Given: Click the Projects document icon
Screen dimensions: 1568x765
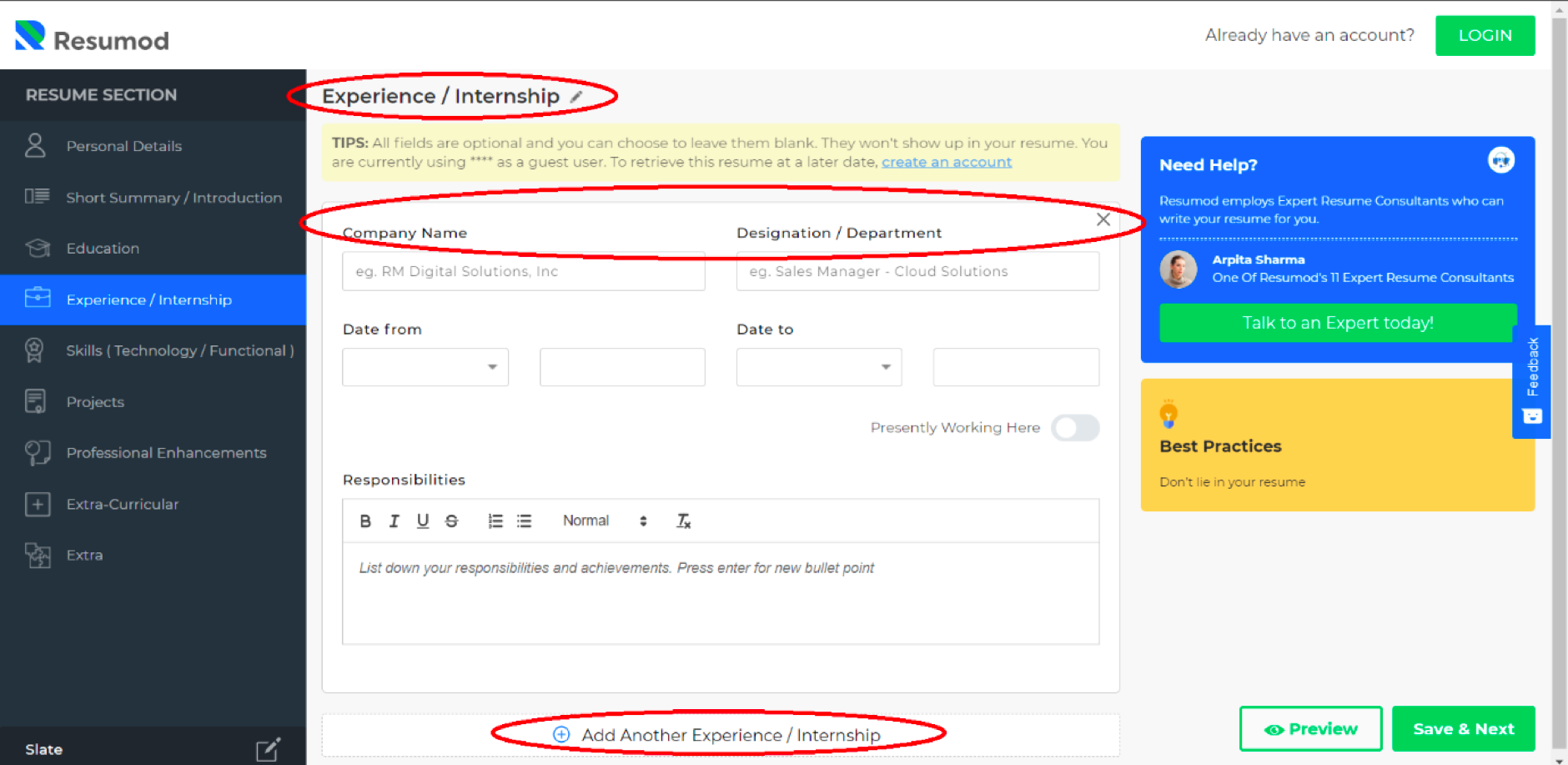Looking at the screenshot, I should coord(35,401).
